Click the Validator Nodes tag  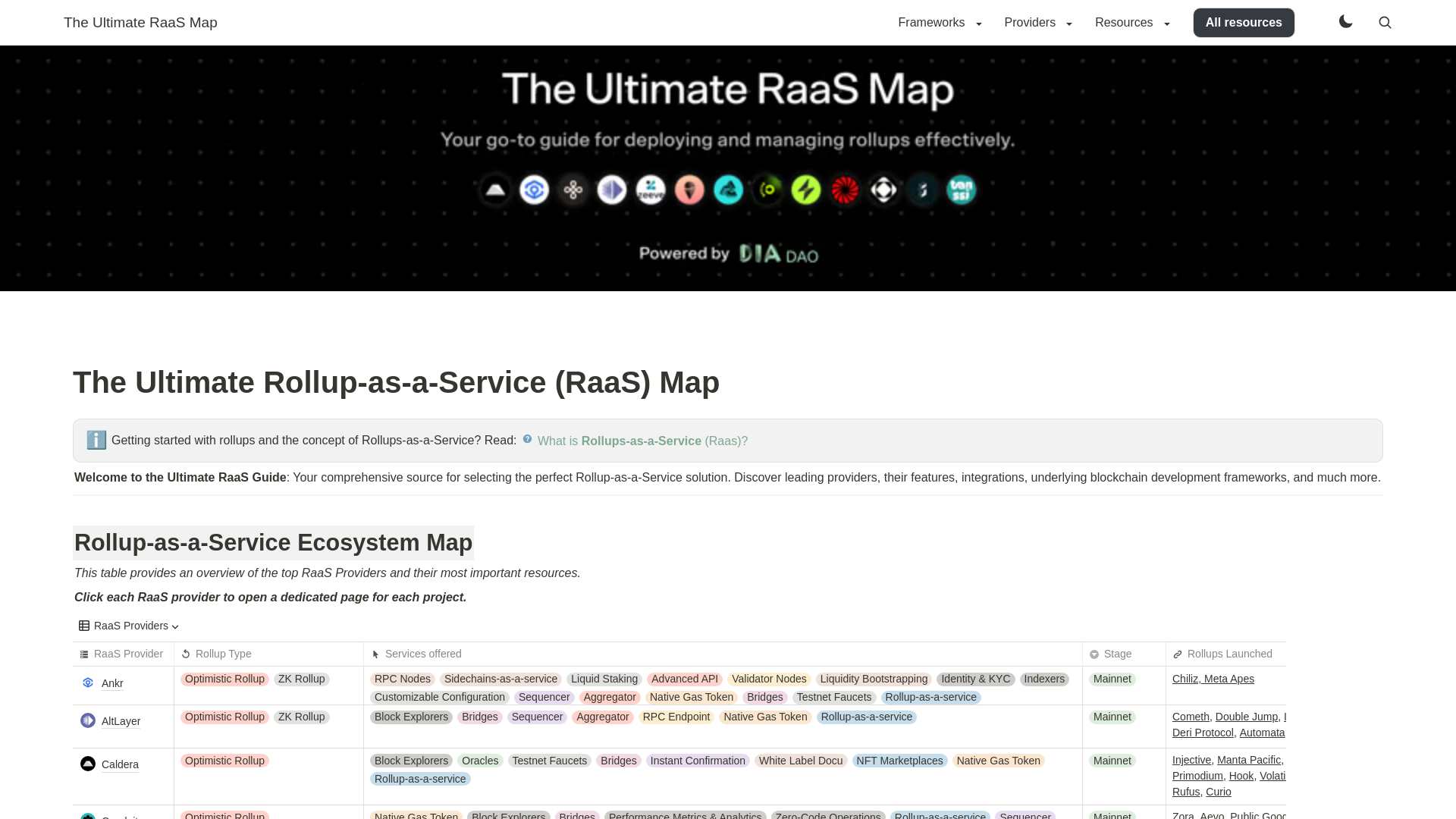point(769,679)
